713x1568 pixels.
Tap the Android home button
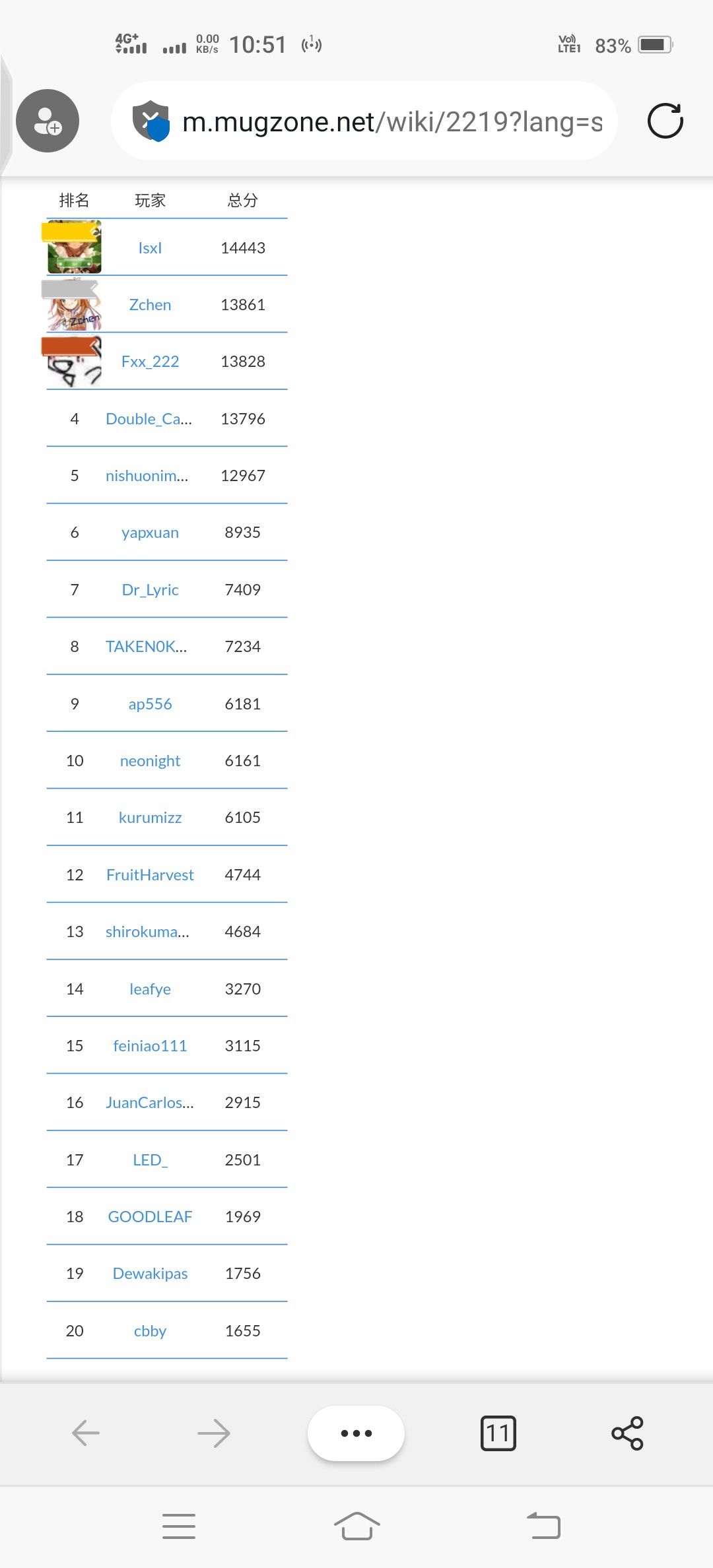[x=356, y=1526]
